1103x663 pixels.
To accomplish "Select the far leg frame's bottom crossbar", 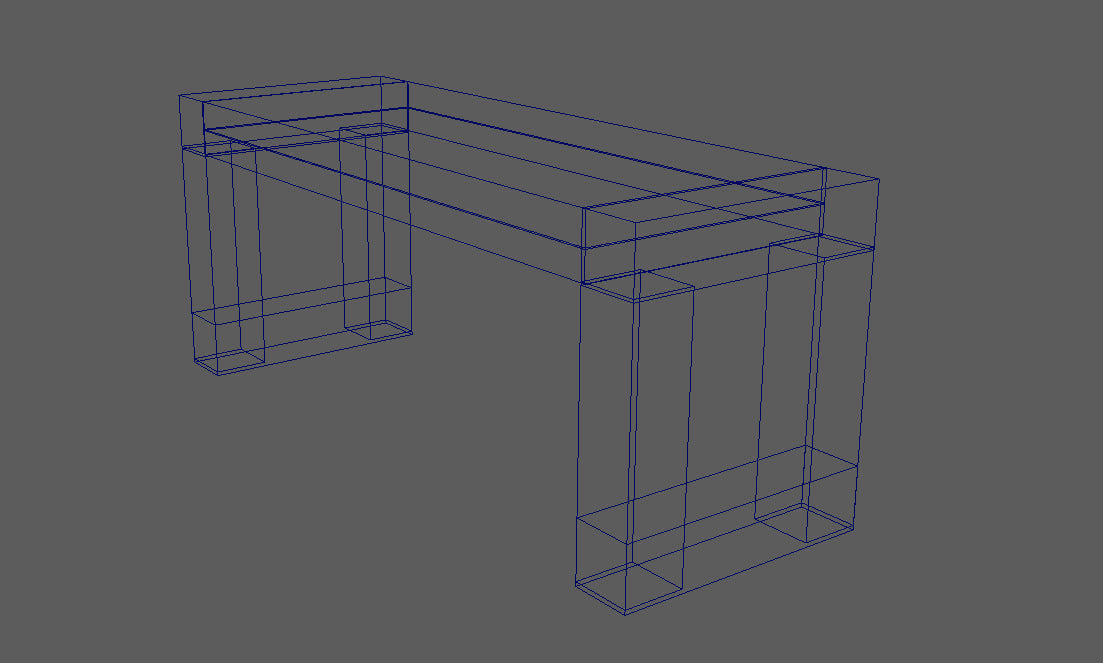I will [x=302, y=326].
